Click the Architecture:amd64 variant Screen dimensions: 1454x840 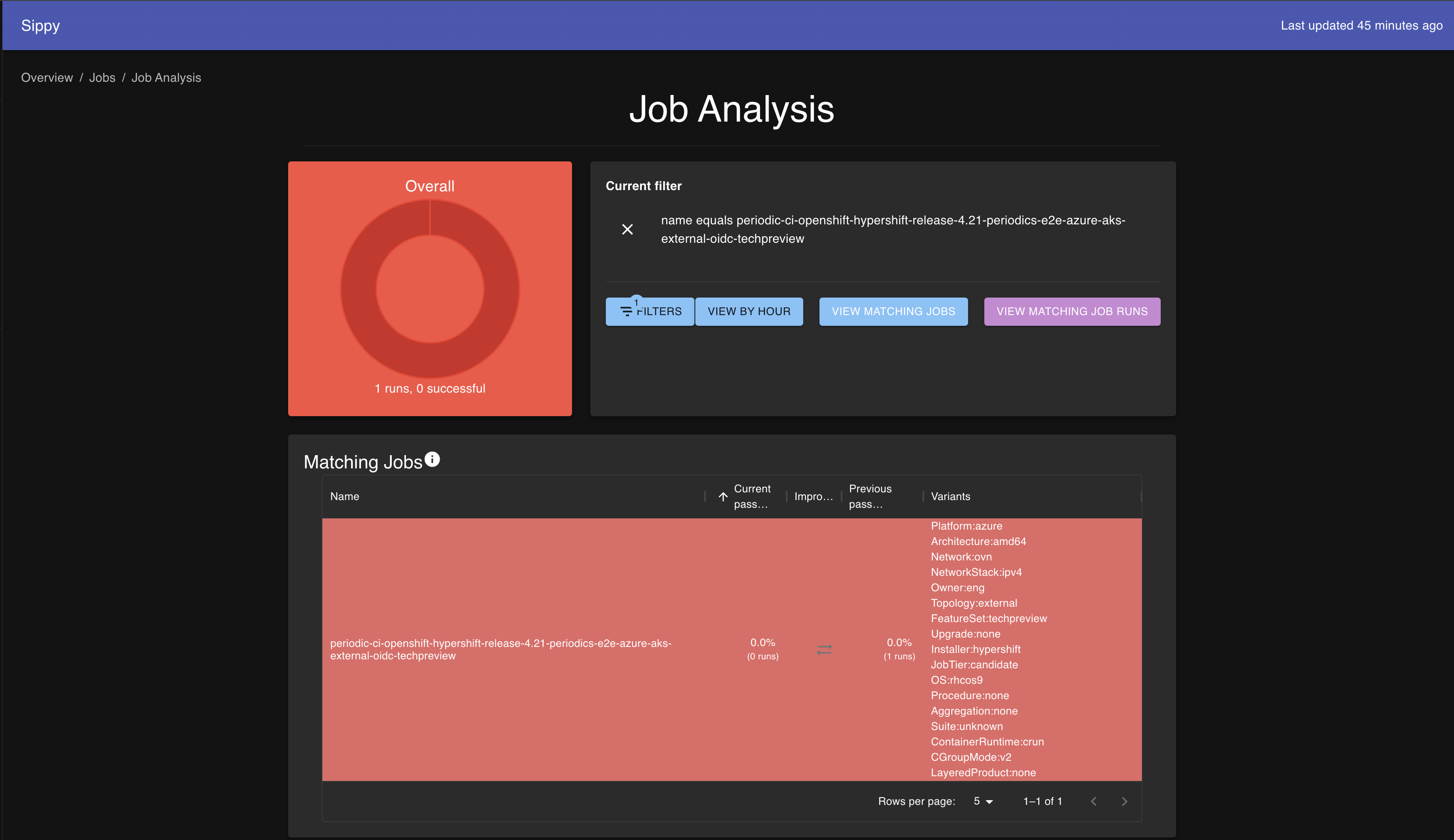click(978, 542)
